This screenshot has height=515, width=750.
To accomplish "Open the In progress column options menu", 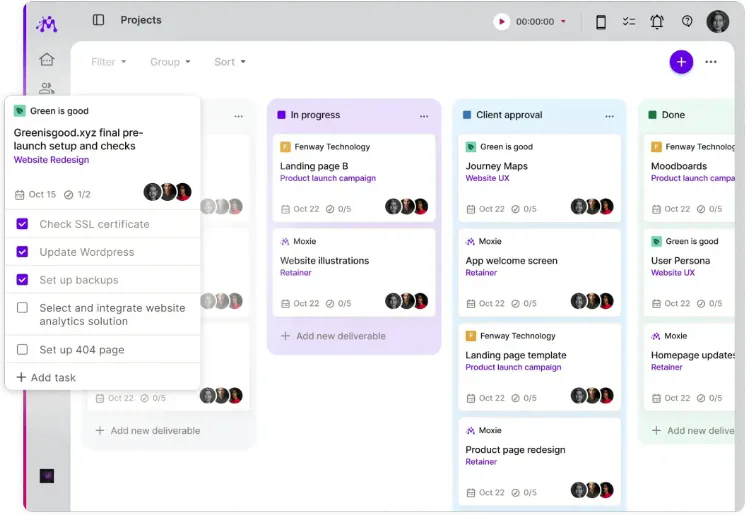I will click(x=424, y=116).
